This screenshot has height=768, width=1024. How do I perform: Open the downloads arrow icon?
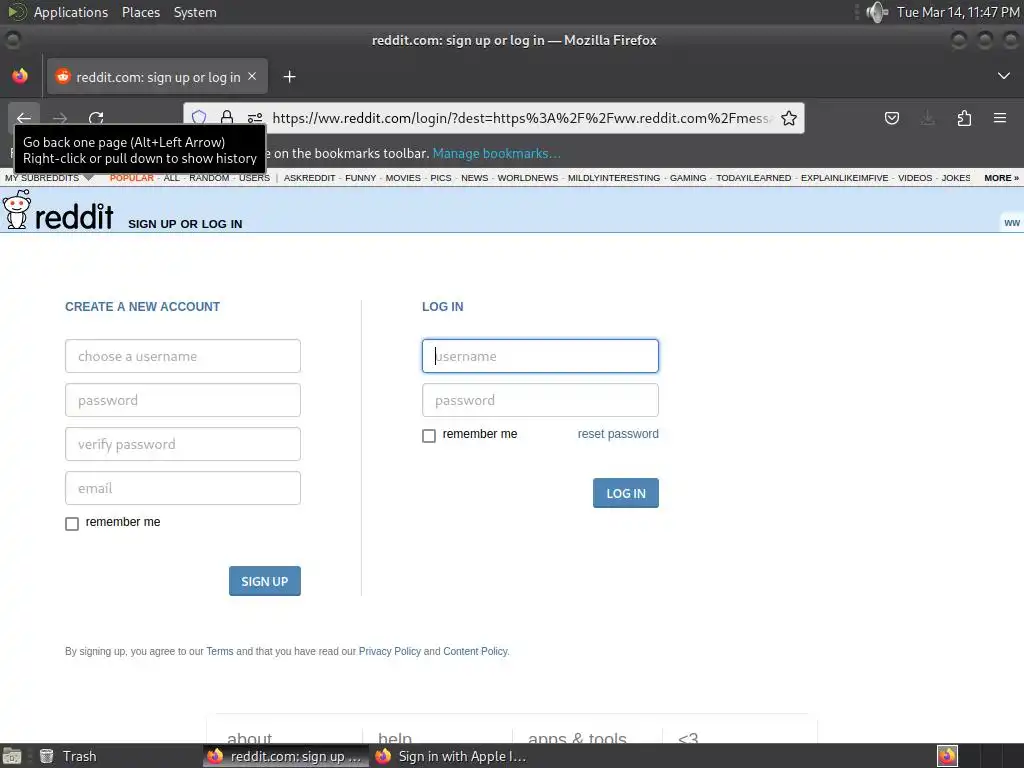click(x=927, y=118)
